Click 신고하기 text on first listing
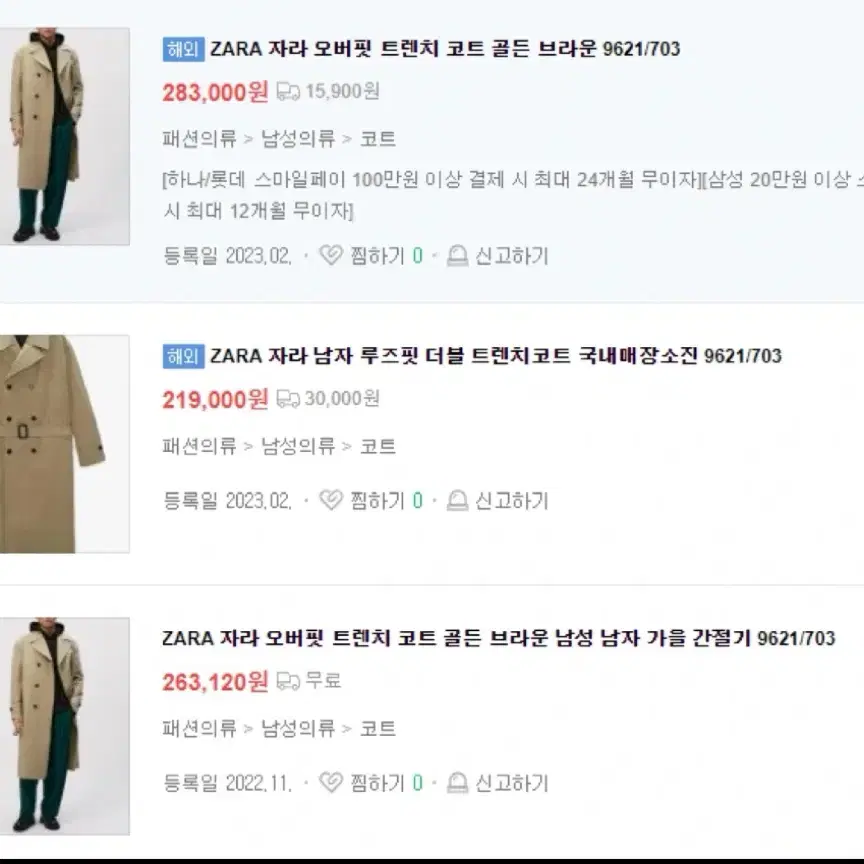The width and height of the screenshot is (864, 864). coord(511,256)
